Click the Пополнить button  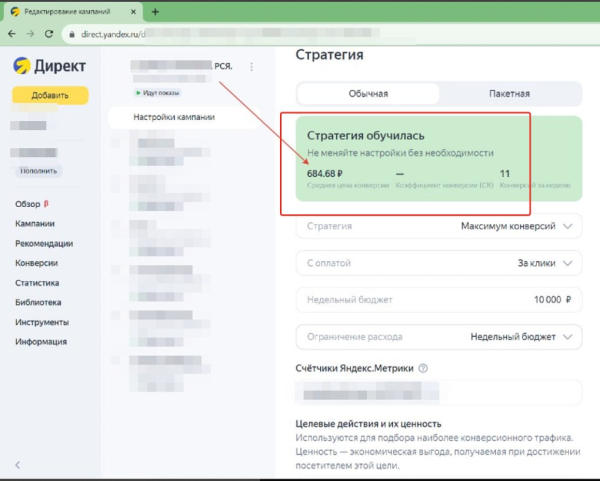[38, 171]
